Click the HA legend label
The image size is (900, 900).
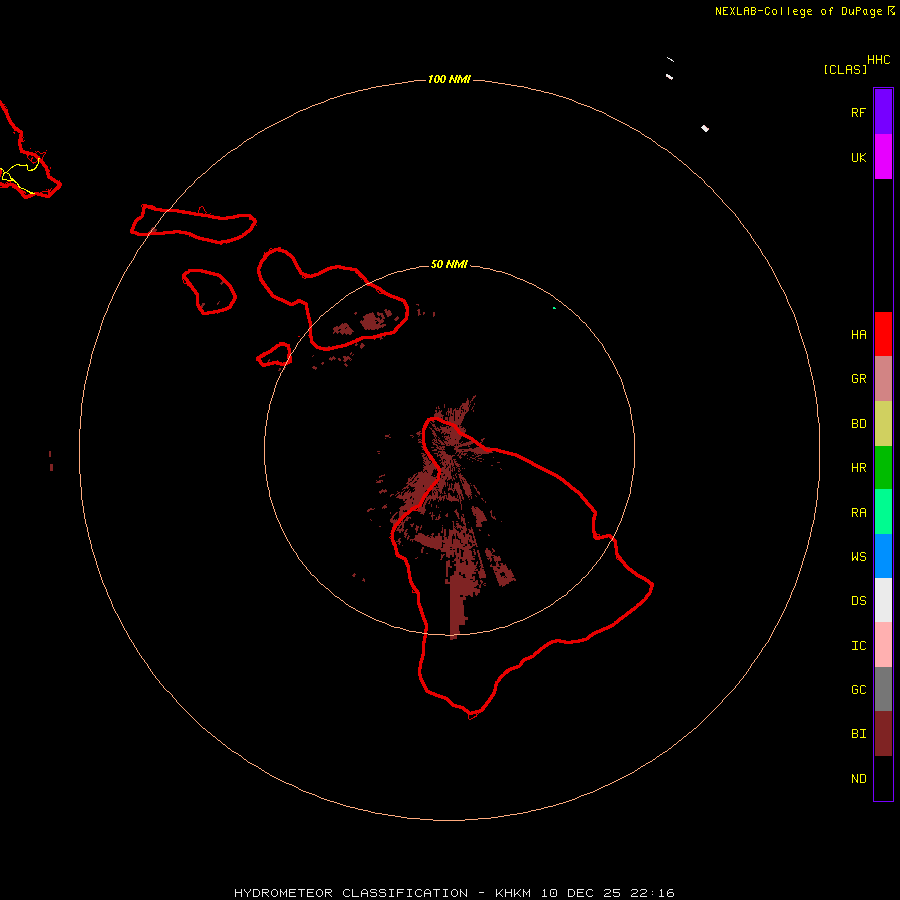[858, 335]
